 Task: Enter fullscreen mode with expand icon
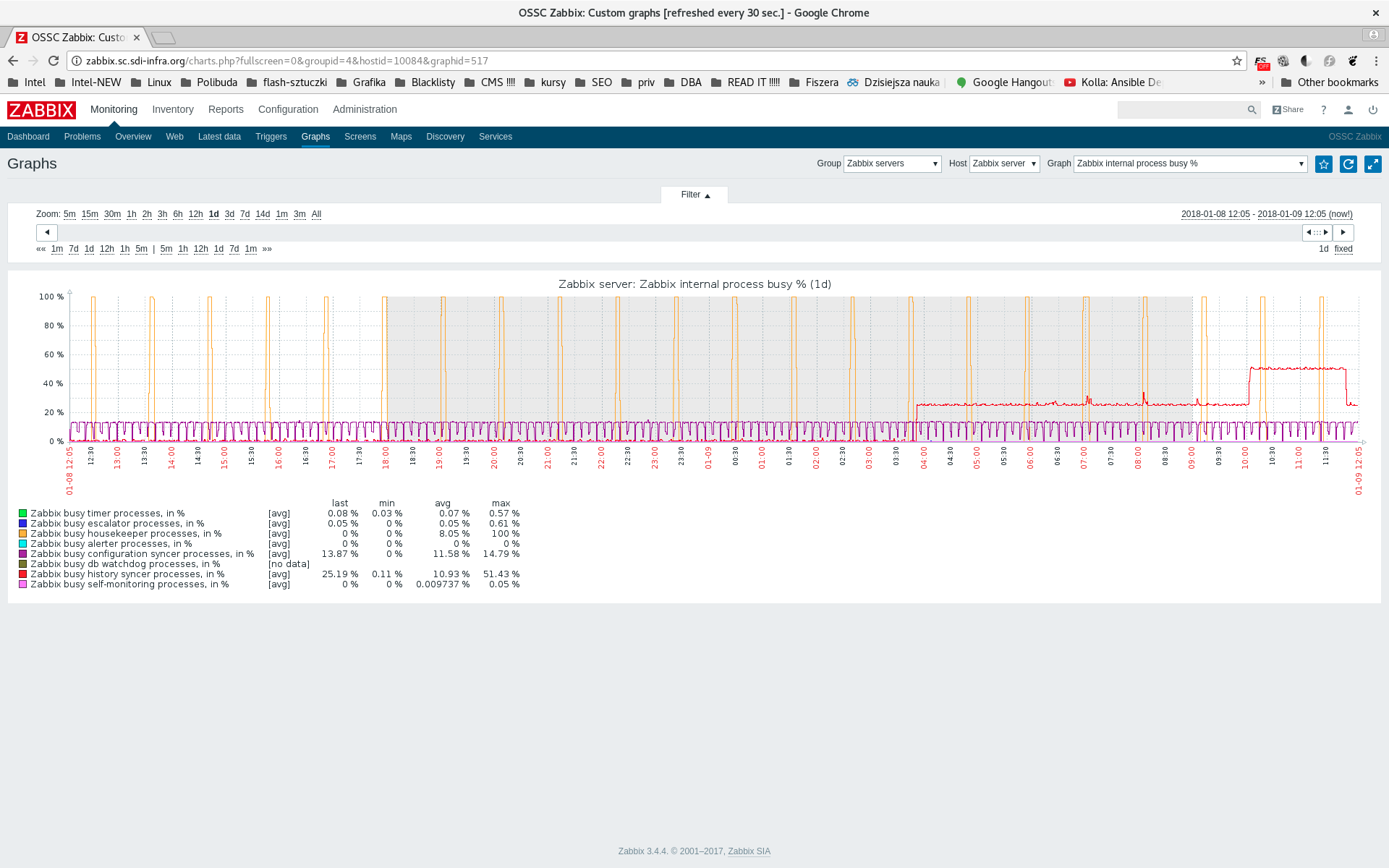click(1373, 164)
